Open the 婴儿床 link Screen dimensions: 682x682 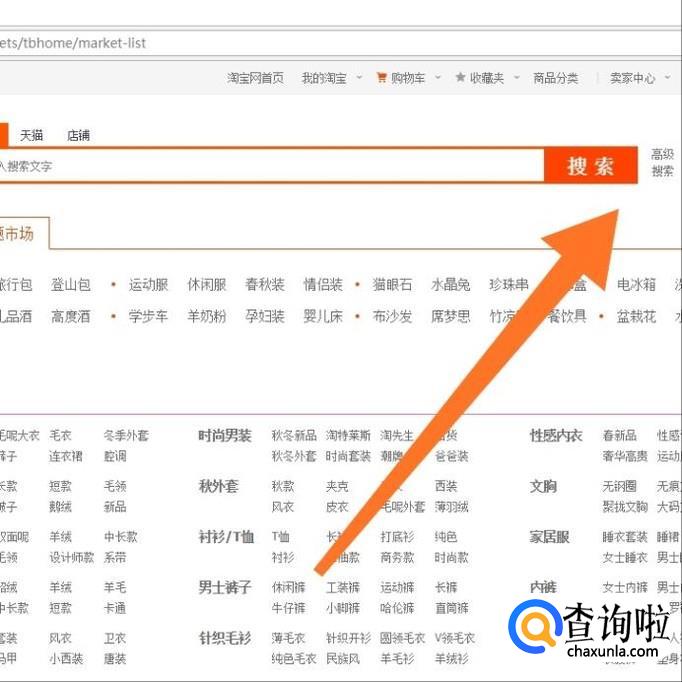[323, 316]
